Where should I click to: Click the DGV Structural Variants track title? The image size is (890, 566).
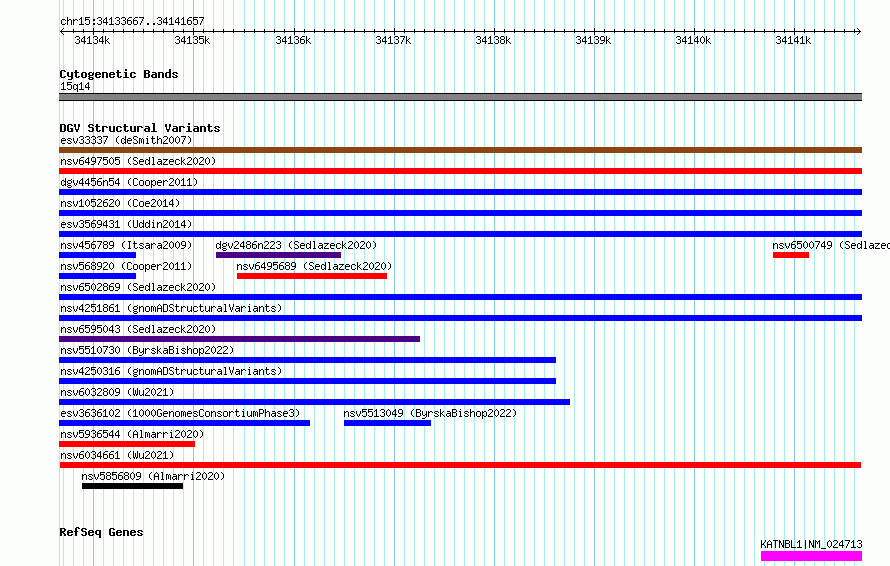pyautogui.click(x=140, y=128)
